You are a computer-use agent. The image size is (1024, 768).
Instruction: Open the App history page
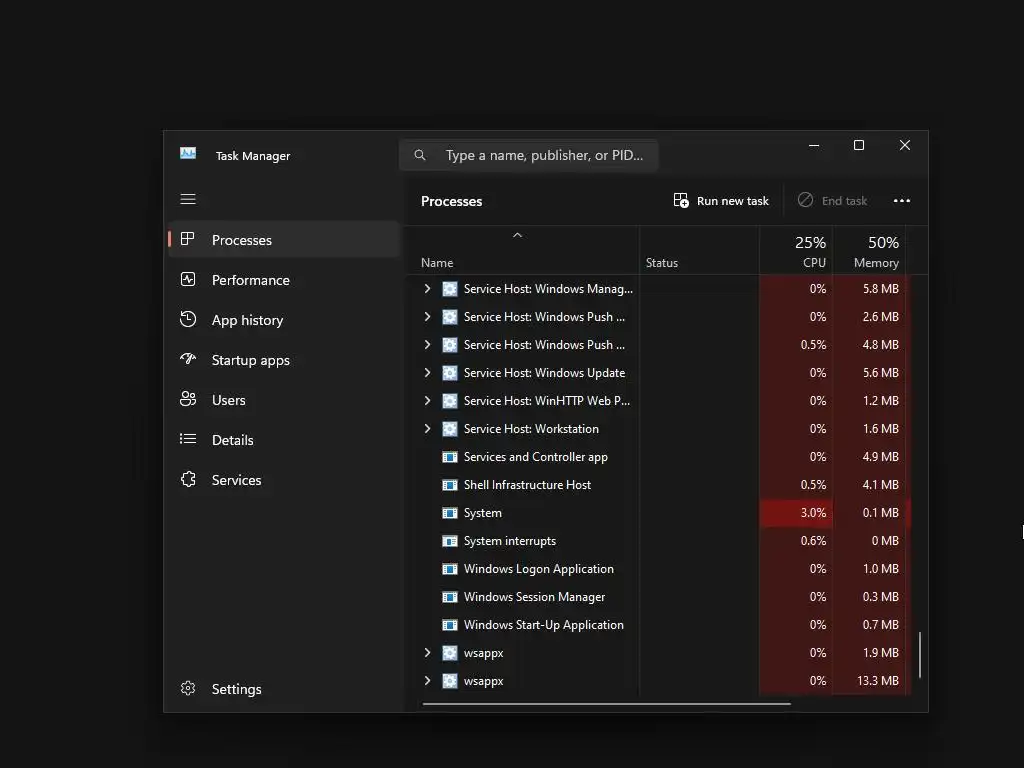pyautogui.click(x=284, y=320)
